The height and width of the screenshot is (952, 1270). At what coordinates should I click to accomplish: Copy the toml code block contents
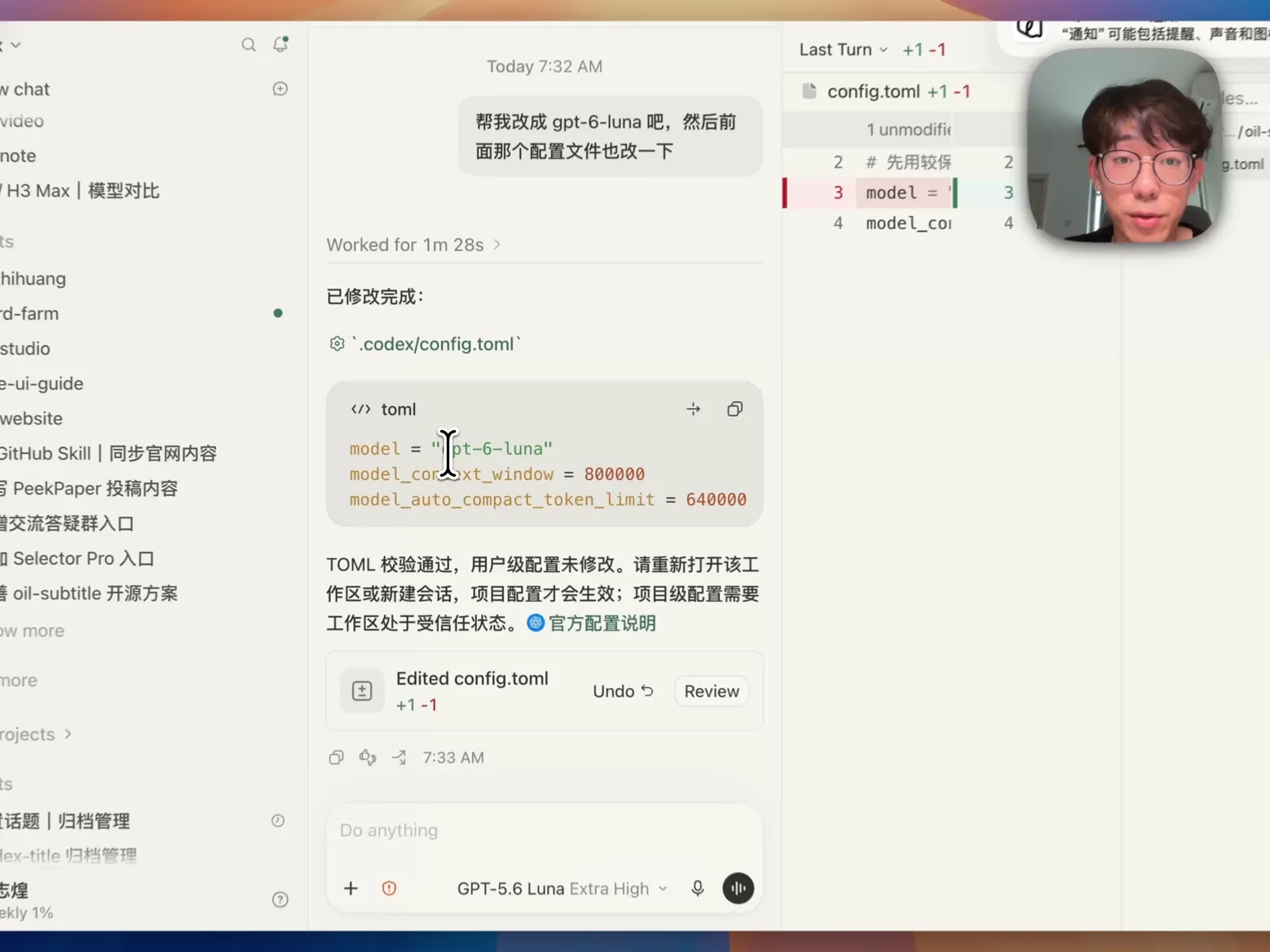point(735,409)
